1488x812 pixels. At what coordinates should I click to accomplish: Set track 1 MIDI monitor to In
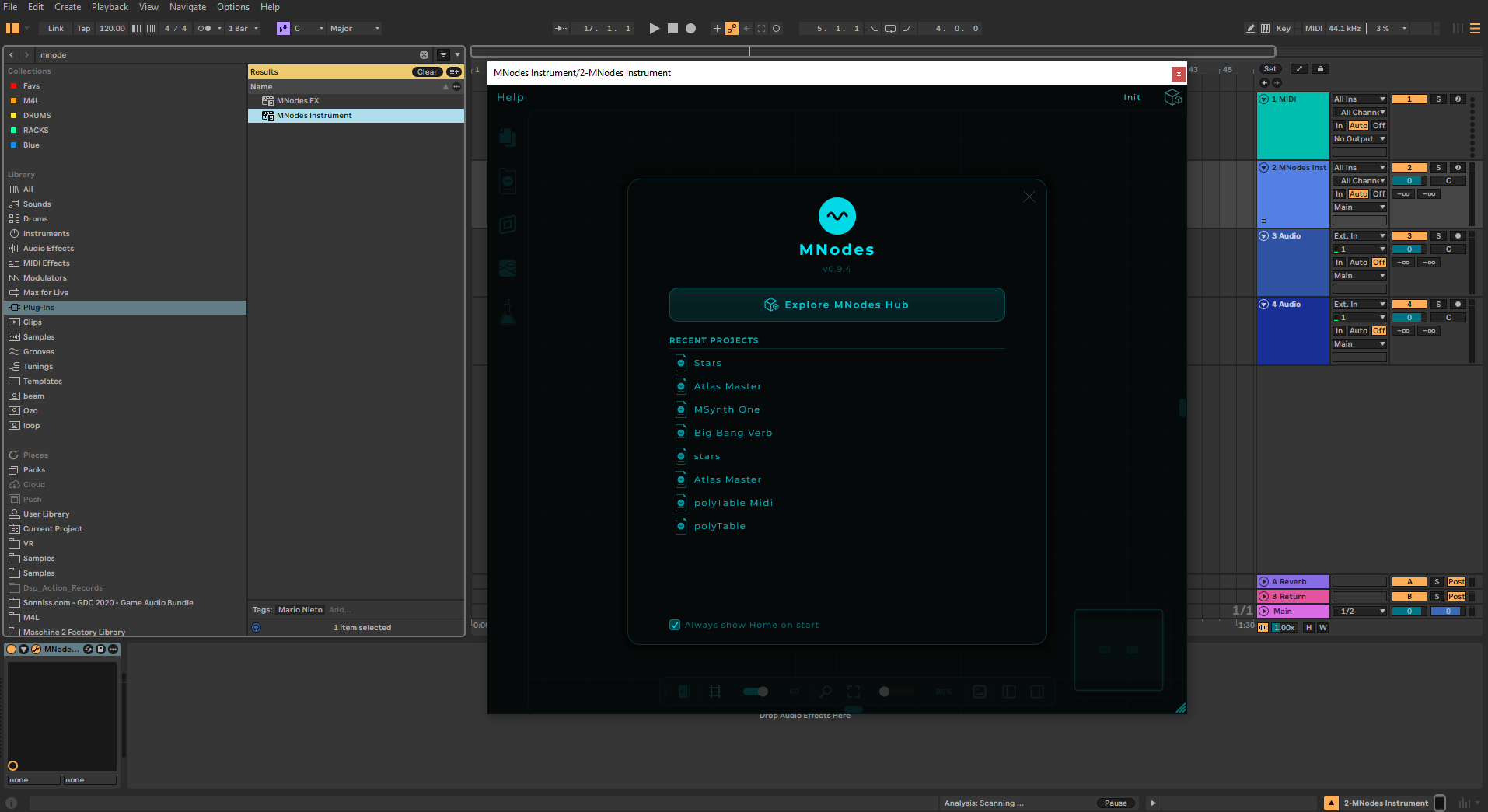(x=1339, y=126)
